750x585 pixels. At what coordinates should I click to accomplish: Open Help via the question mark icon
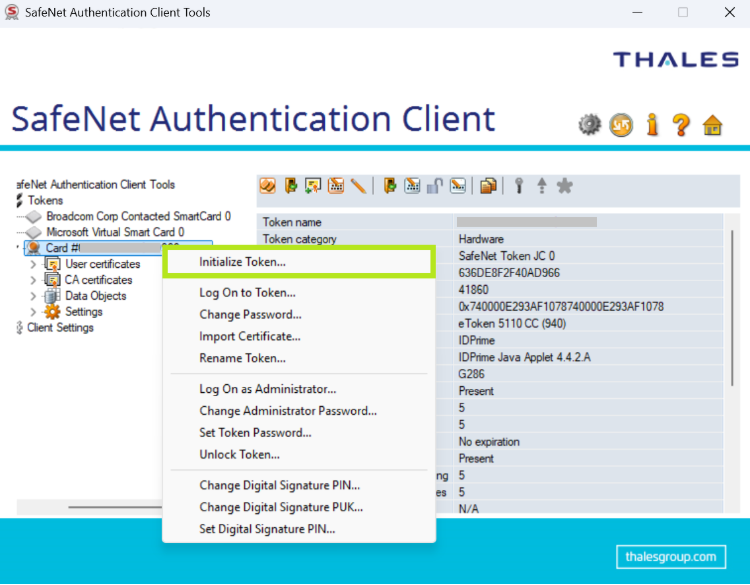681,125
